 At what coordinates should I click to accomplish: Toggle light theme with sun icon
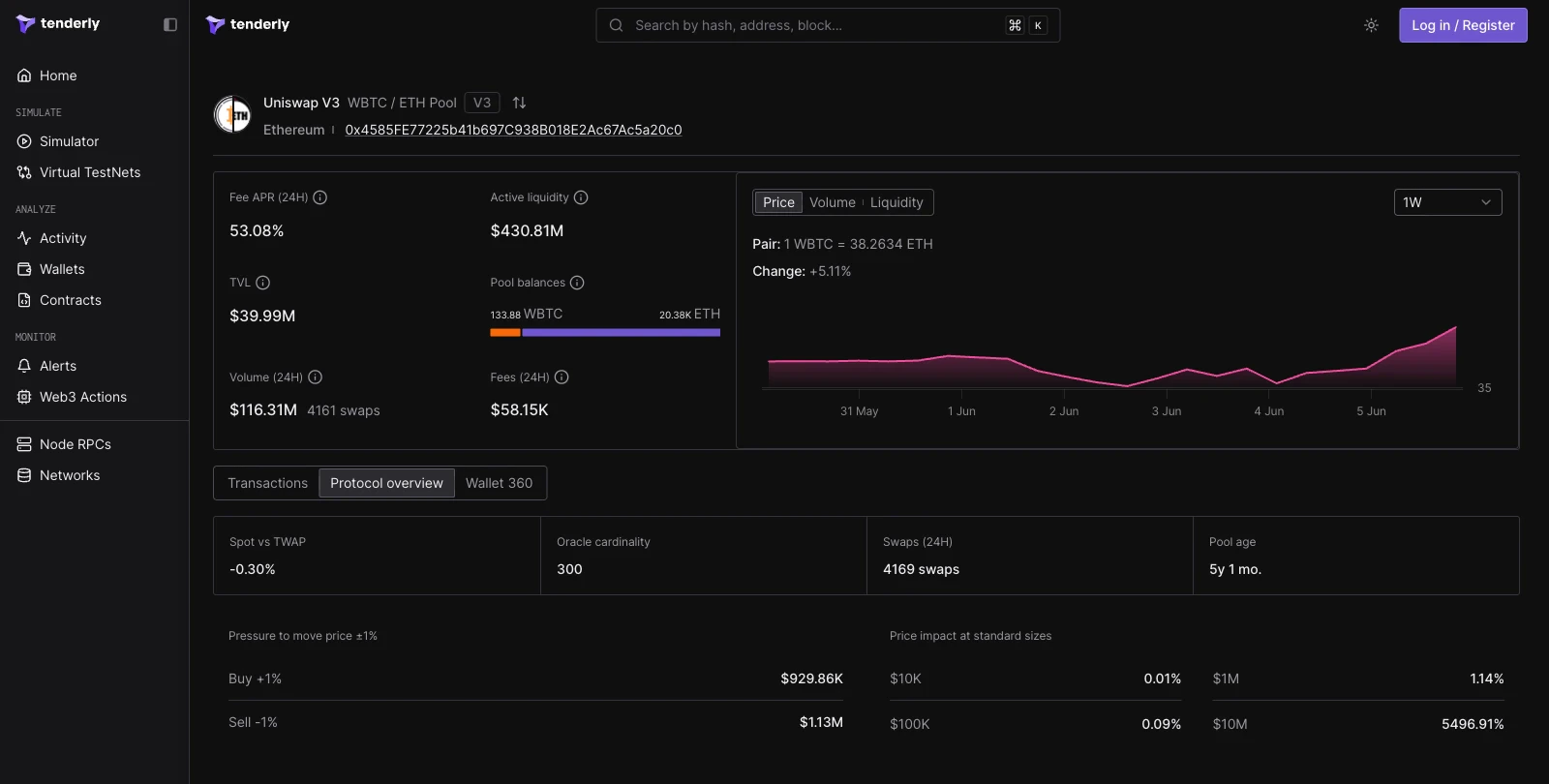point(1371,25)
